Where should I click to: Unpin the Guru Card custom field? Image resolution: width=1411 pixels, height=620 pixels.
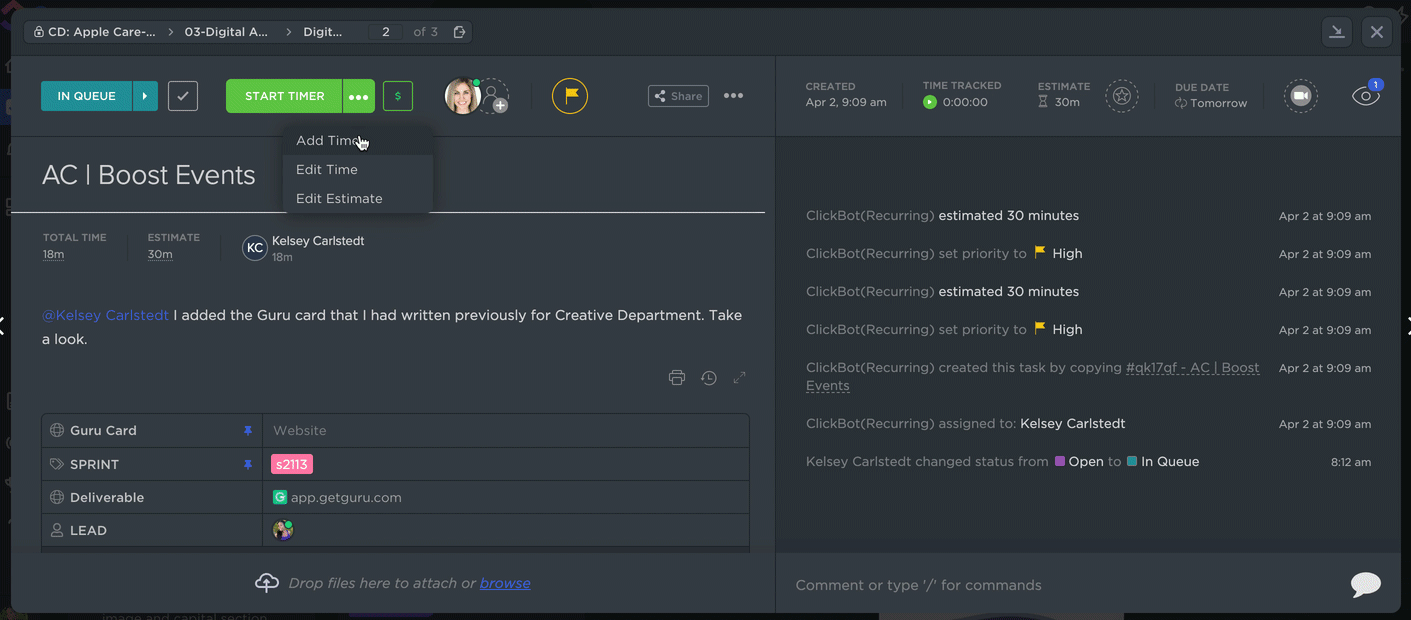point(248,431)
